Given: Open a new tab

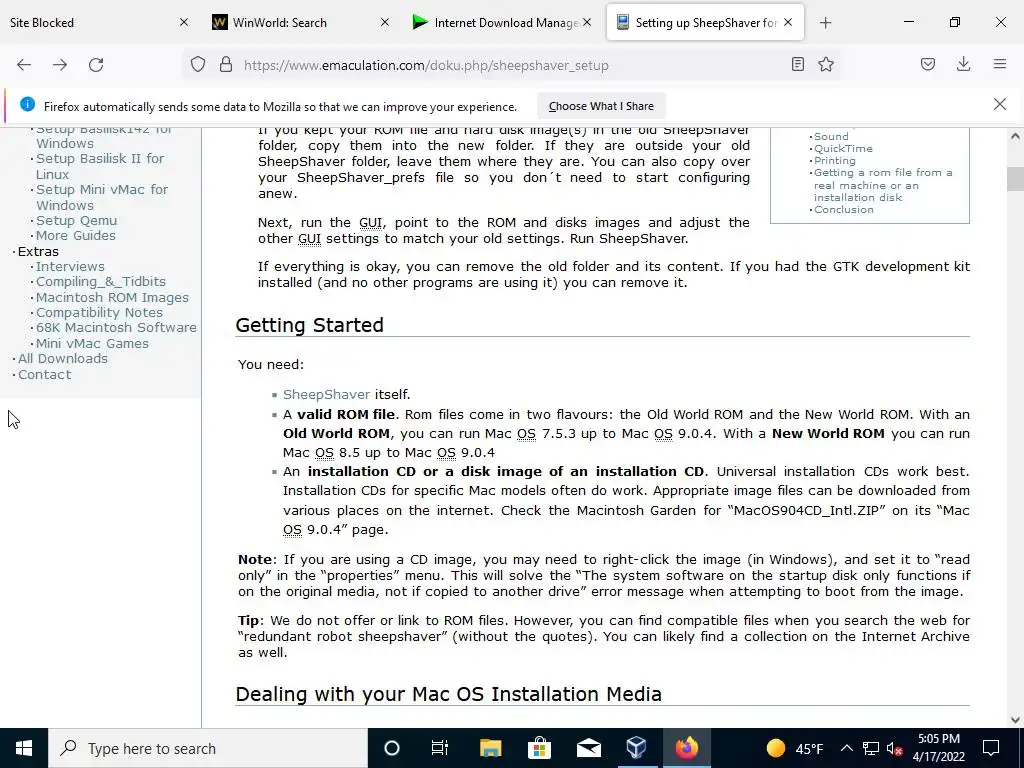Looking at the screenshot, I should tap(825, 23).
